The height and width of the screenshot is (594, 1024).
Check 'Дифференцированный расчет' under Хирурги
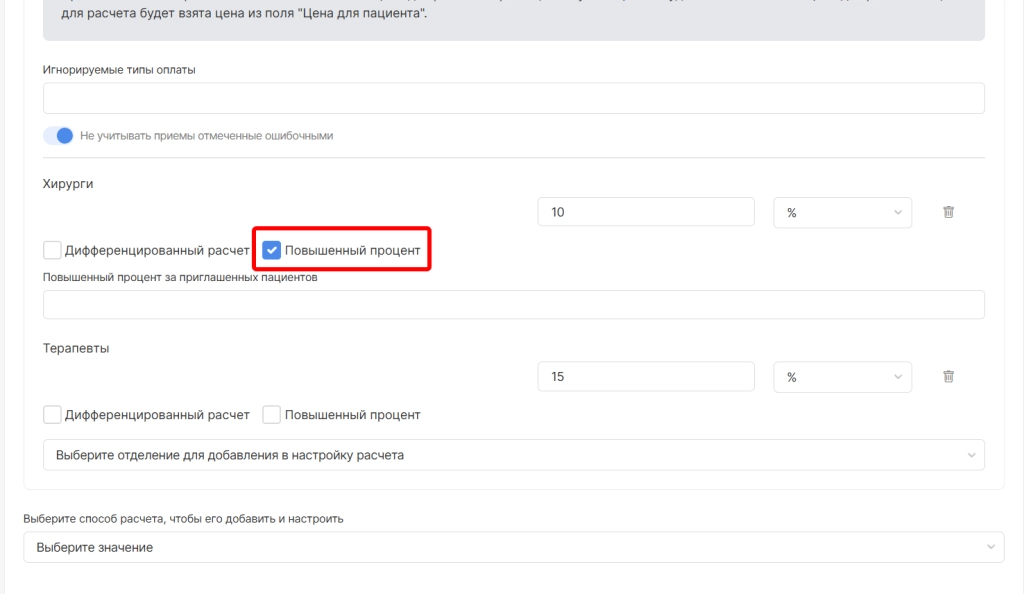(x=52, y=250)
